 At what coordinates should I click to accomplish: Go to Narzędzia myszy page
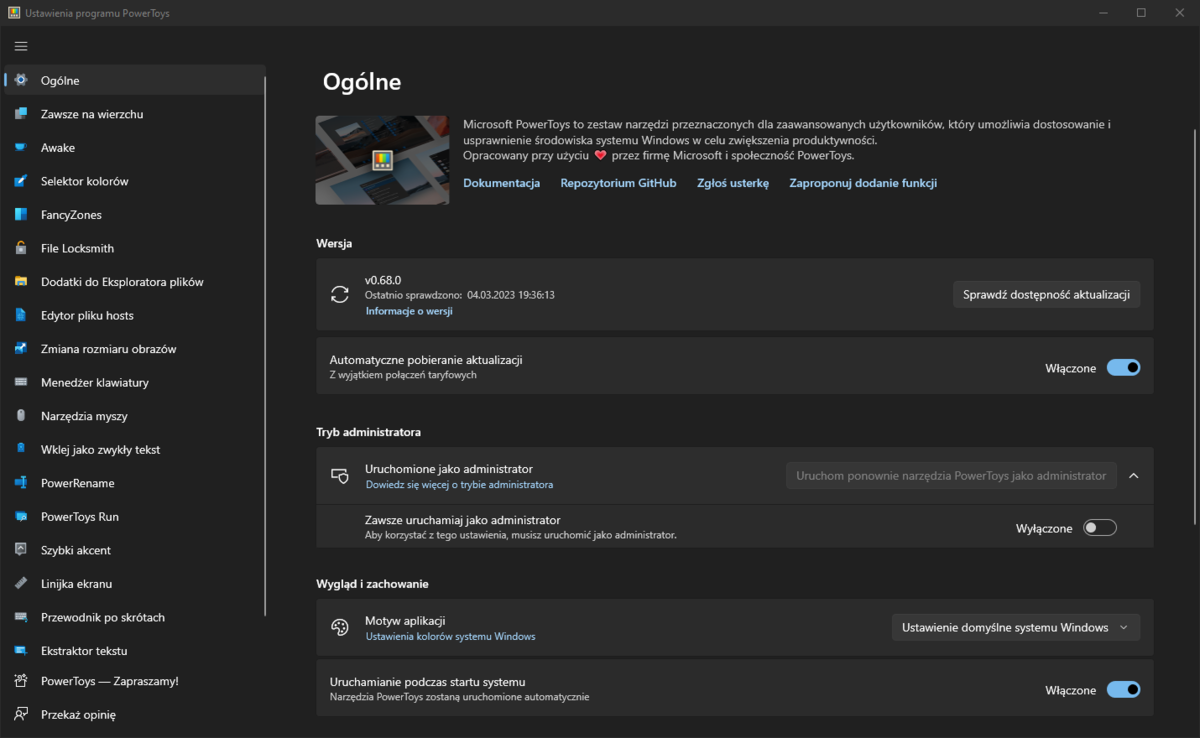coord(135,416)
